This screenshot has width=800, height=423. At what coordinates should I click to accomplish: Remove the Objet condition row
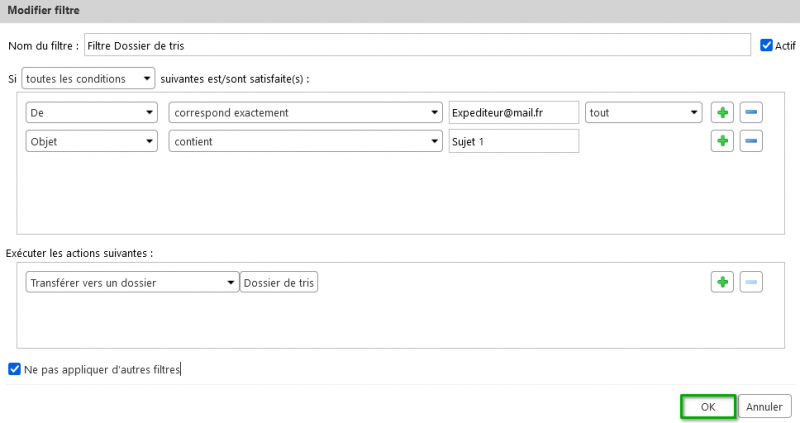pos(751,141)
